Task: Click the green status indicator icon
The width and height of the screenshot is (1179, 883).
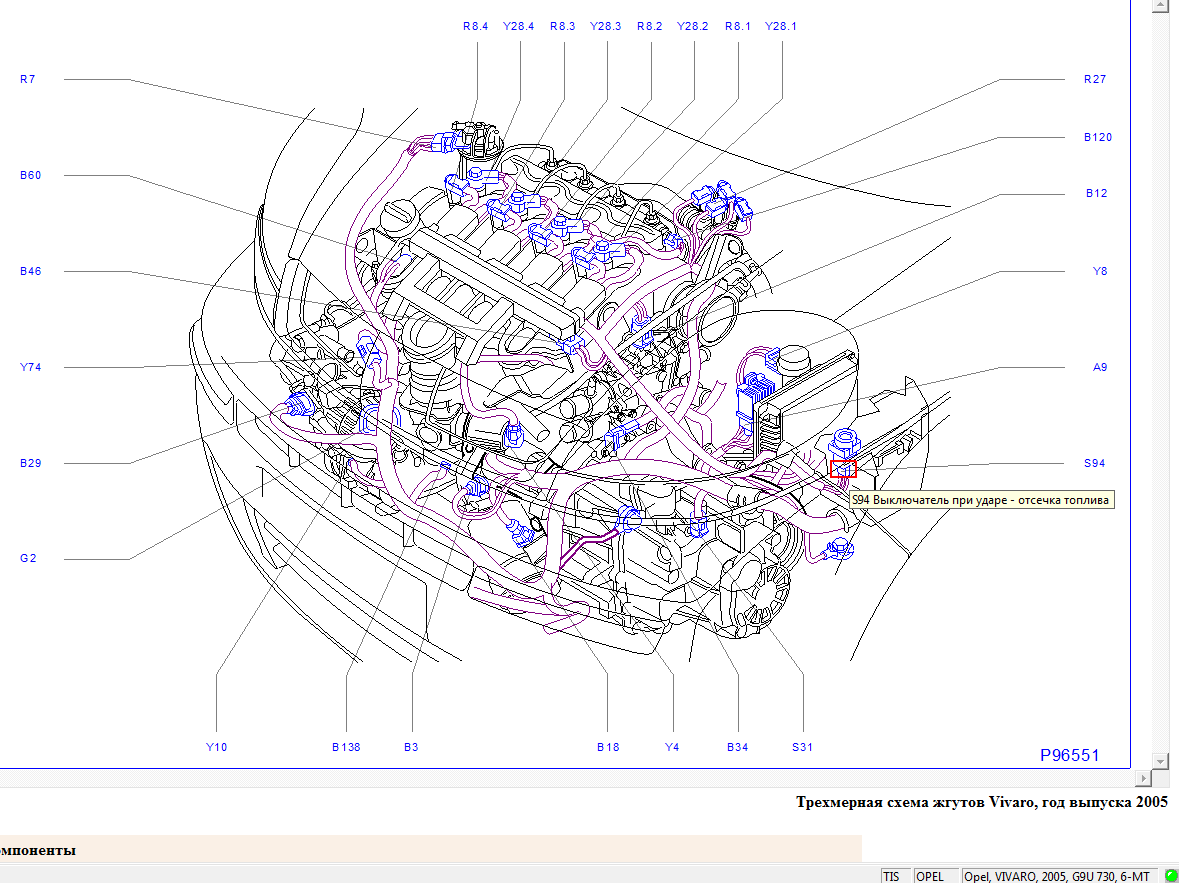Action: pyautogui.click(x=1171, y=876)
